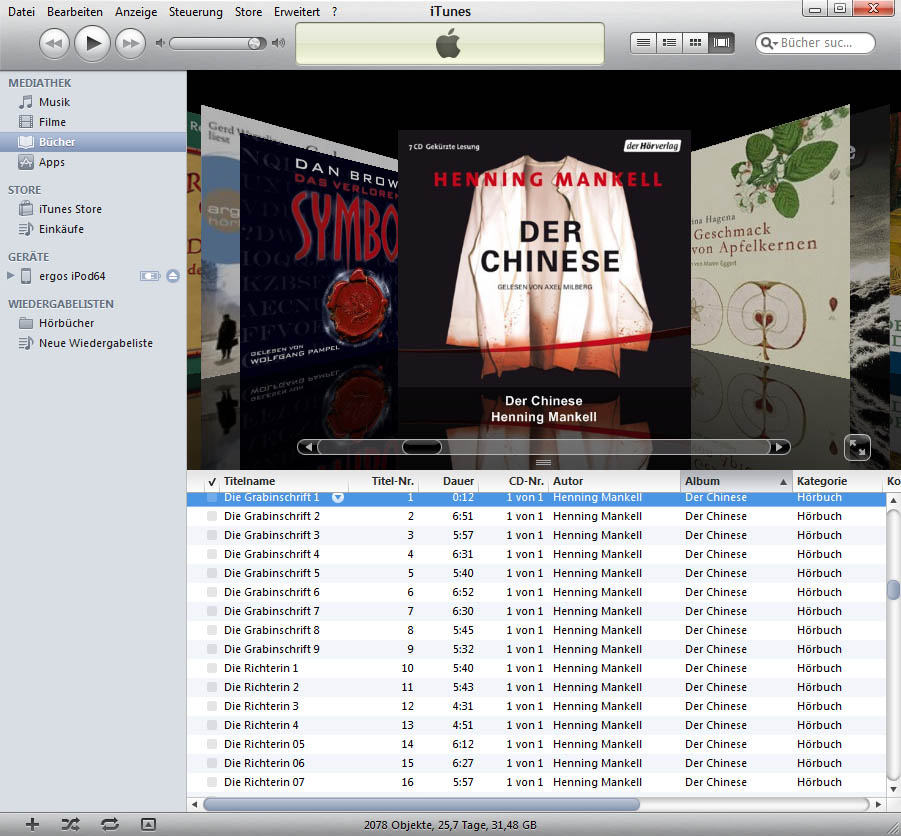Toggle checkbox for Die Grabinschrift 3

[x=212, y=535]
